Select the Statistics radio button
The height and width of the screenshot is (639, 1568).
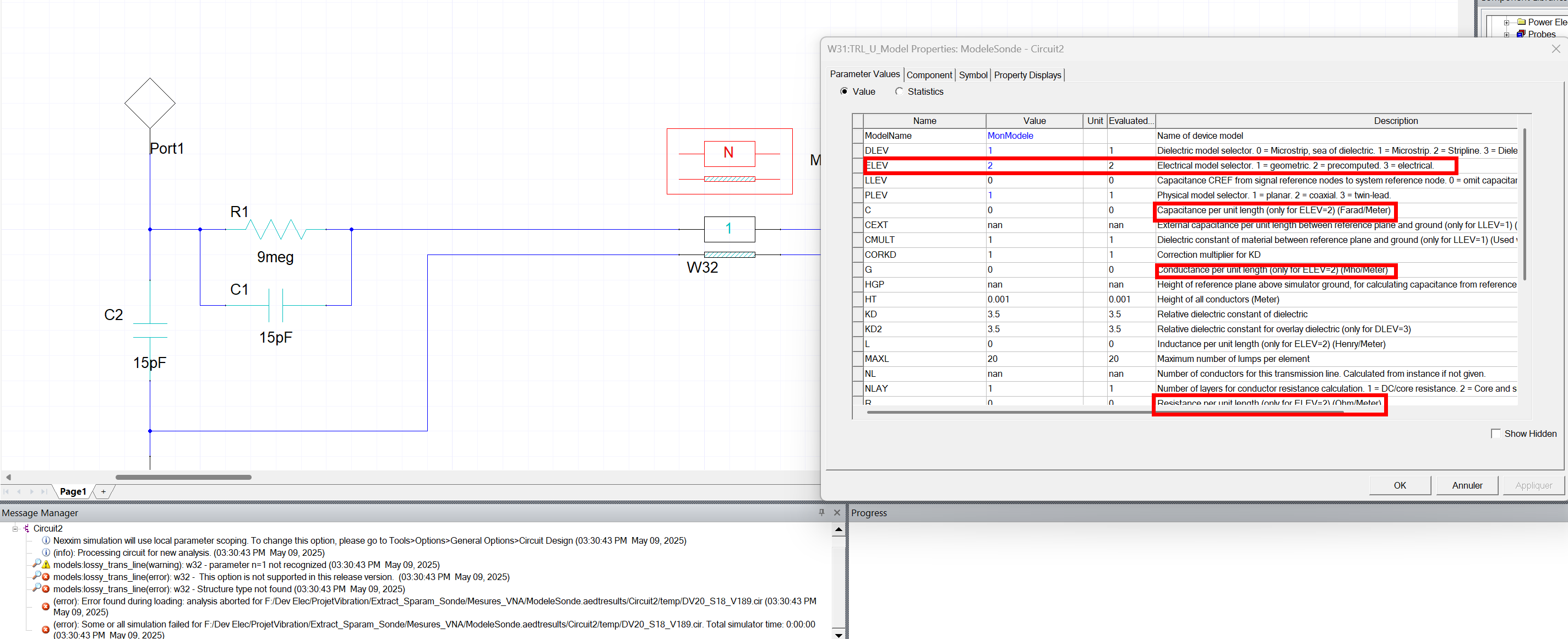[899, 91]
